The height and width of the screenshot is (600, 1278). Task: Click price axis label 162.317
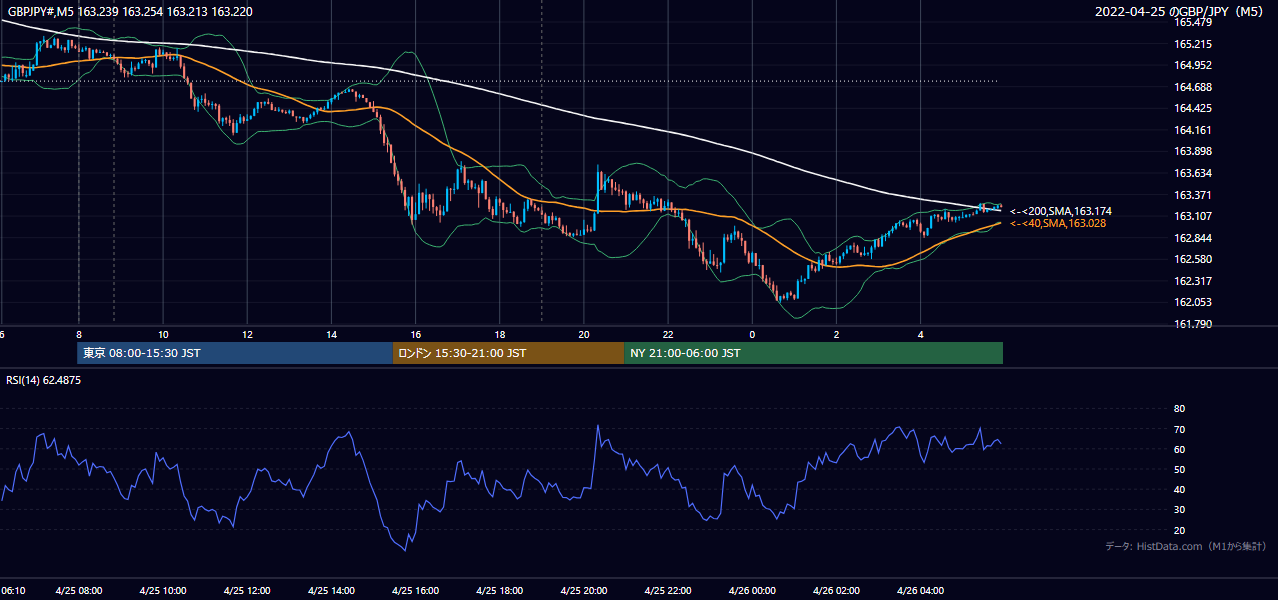click(1193, 281)
